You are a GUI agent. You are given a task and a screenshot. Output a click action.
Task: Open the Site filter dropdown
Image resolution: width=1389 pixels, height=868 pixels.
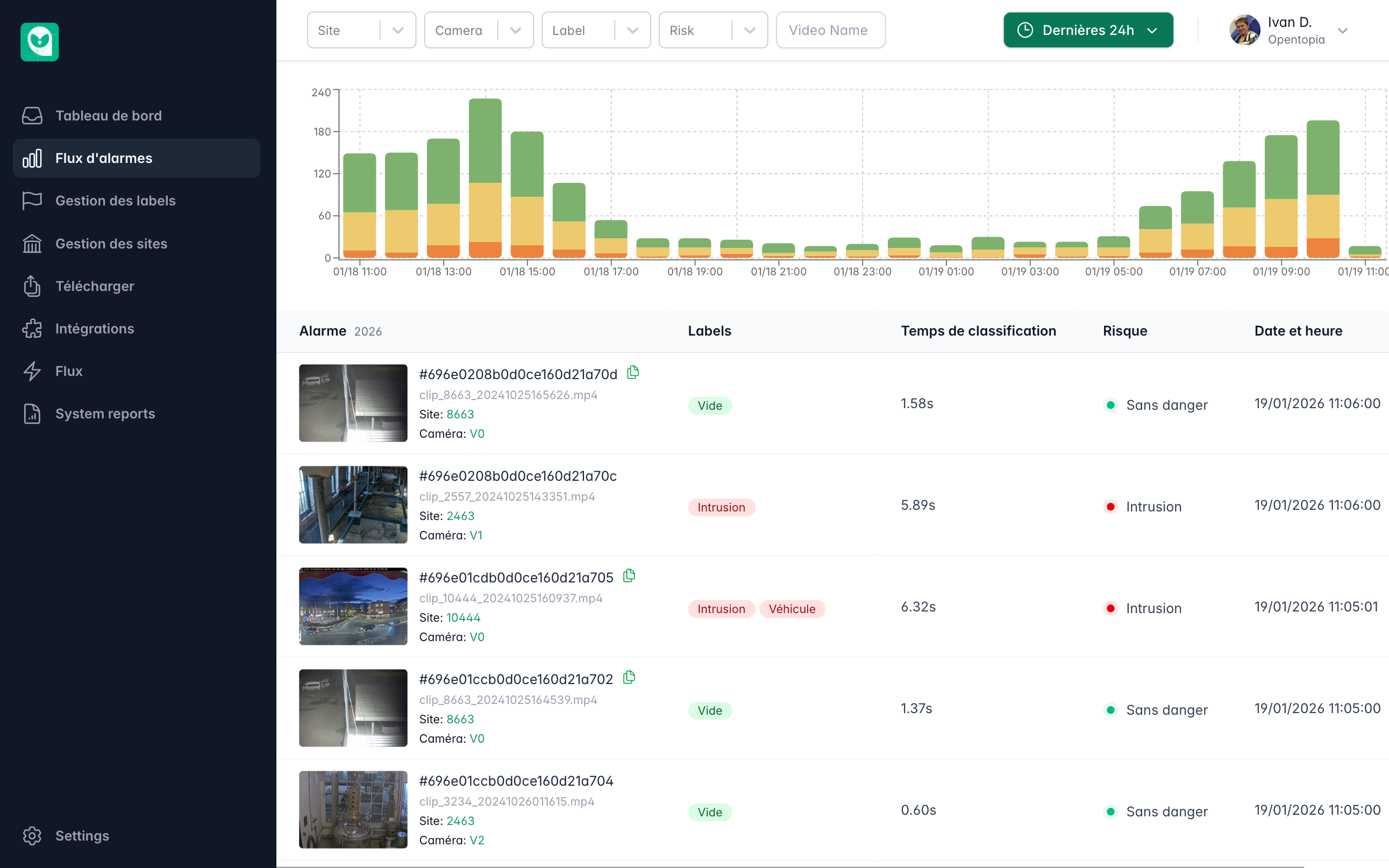tap(361, 30)
